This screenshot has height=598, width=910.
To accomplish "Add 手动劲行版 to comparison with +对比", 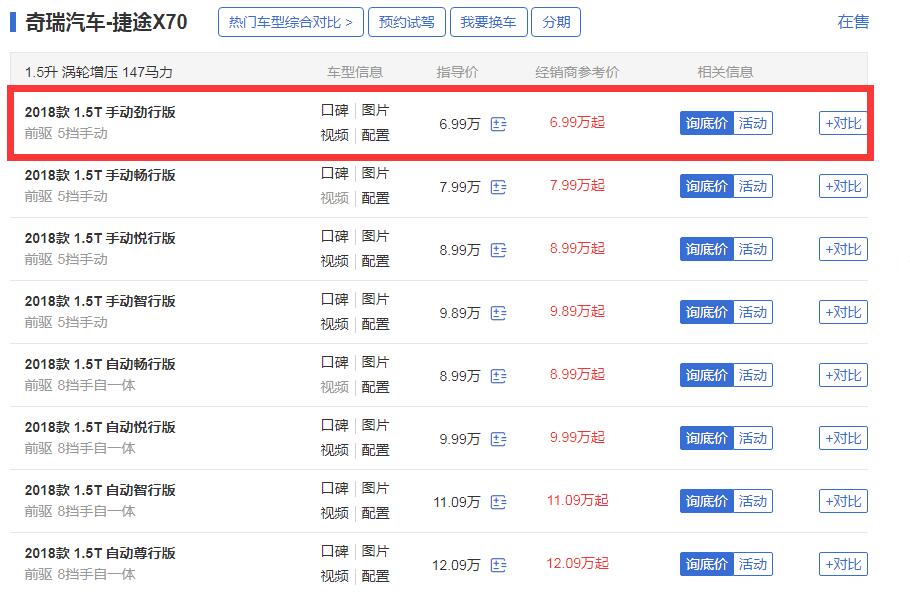I will [x=843, y=123].
